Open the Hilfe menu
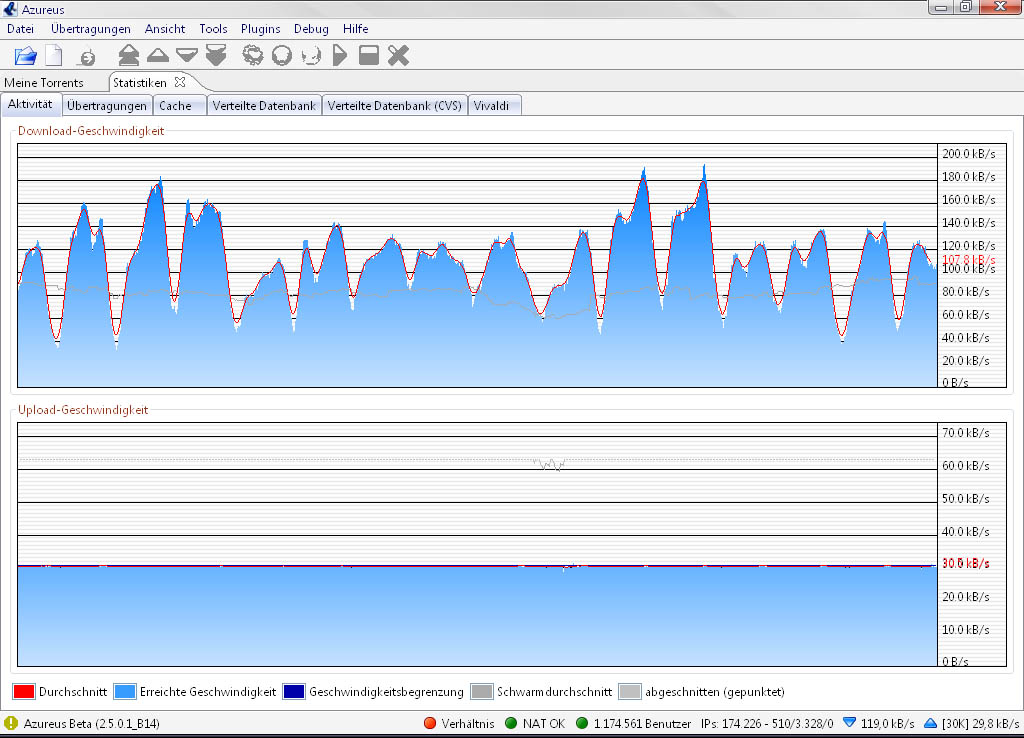 (x=355, y=29)
